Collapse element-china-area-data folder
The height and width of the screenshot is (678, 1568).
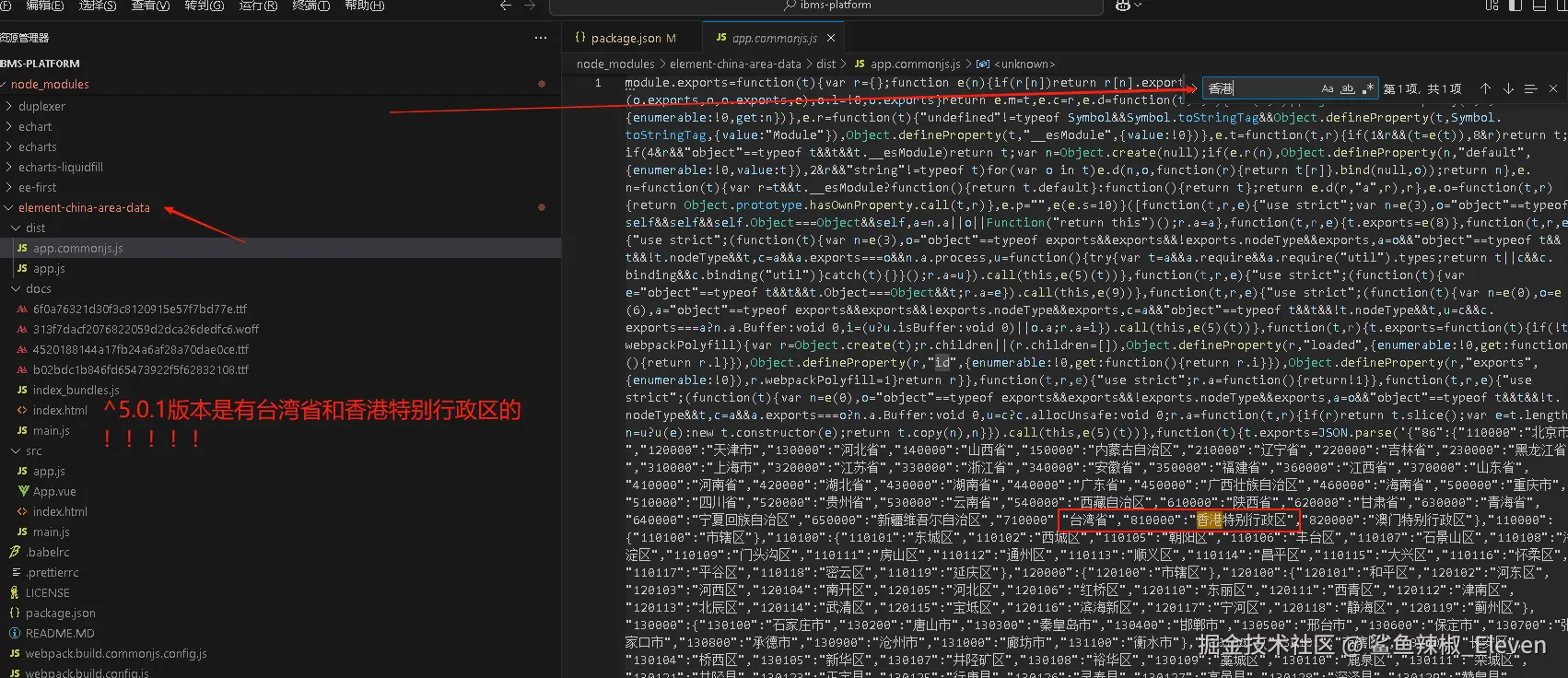[x=280, y=207]
